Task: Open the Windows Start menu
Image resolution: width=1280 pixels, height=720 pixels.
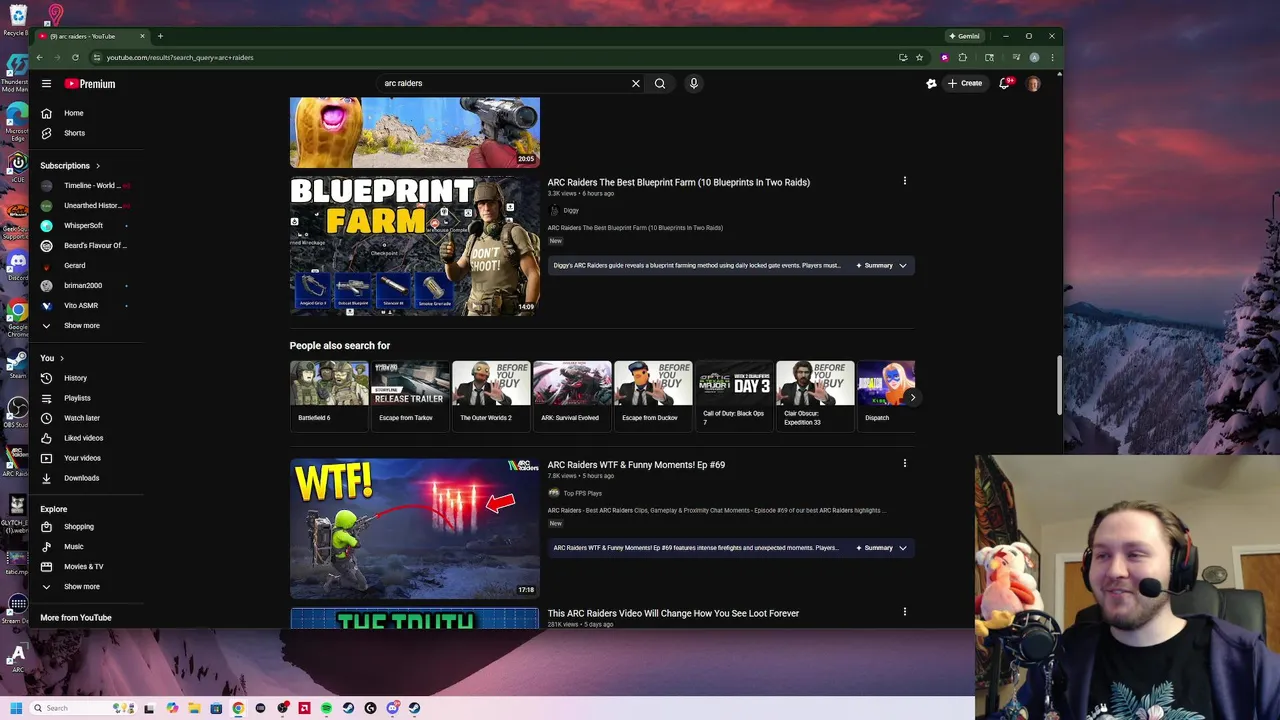Action: pyautogui.click(x=16, y=708)
